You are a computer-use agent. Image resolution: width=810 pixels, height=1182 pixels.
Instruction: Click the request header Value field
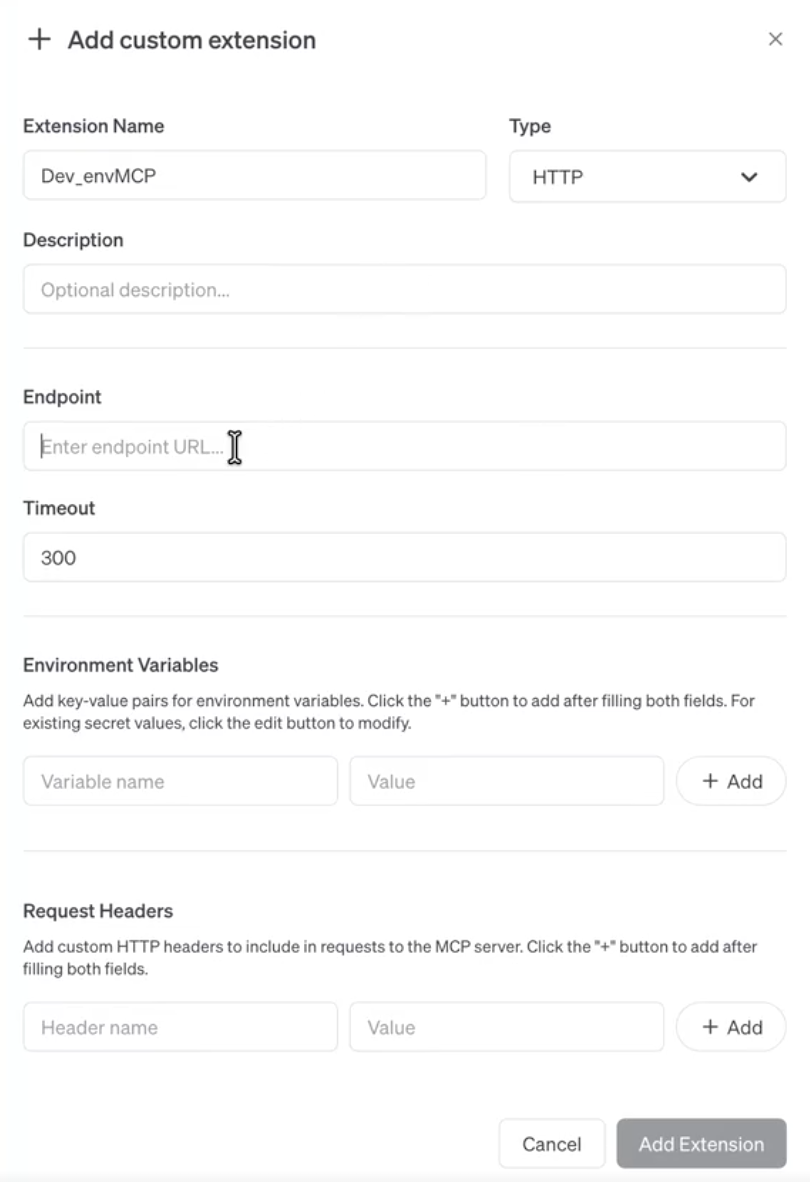(x=506, y=1027)
